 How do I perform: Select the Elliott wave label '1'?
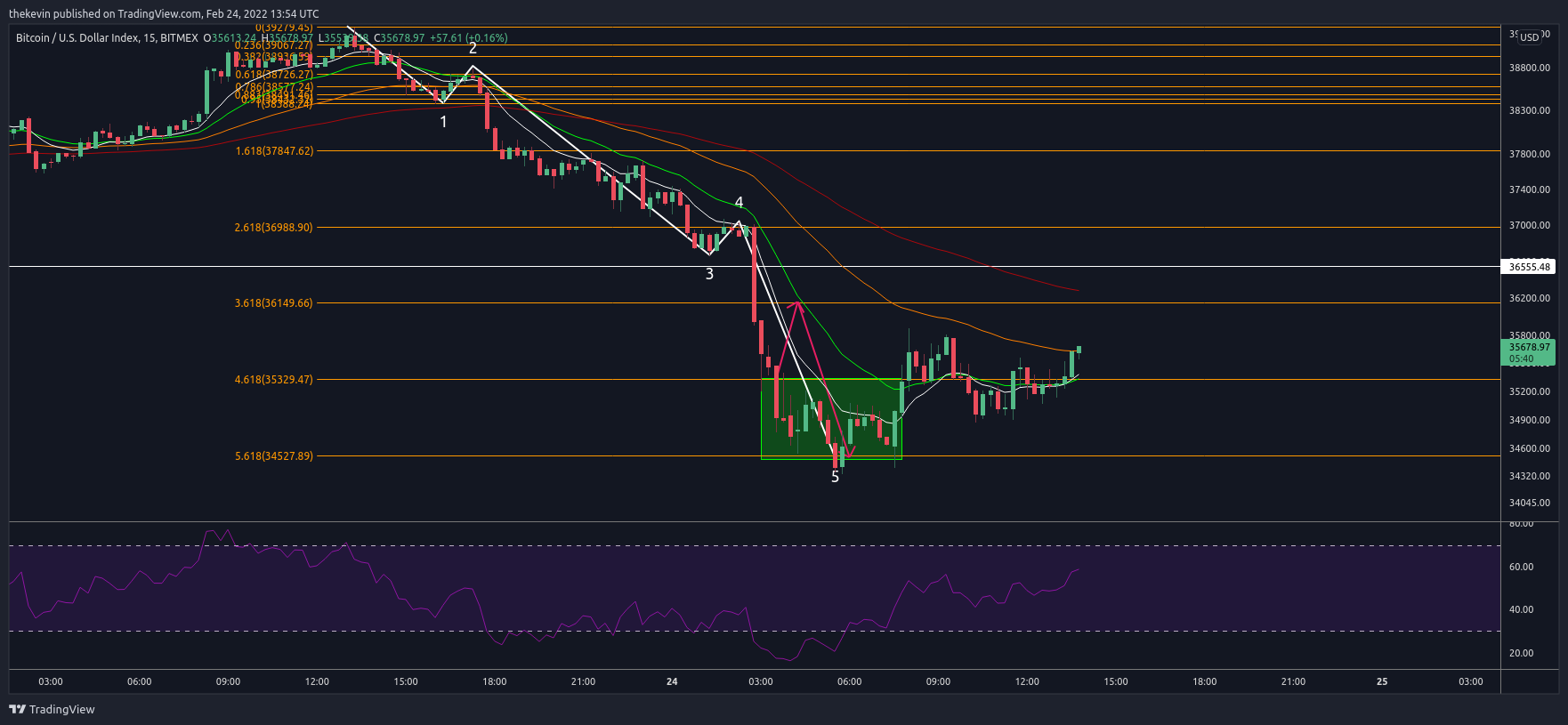tap(443, 122)
